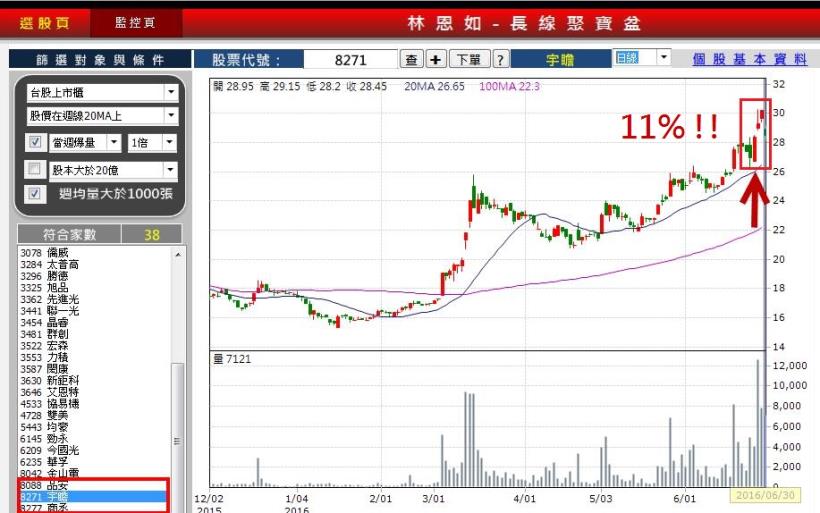This screenshot has width=820, height=513.
Task: Enable the 股本大於20億 checkbox
Action: [35, 169]
